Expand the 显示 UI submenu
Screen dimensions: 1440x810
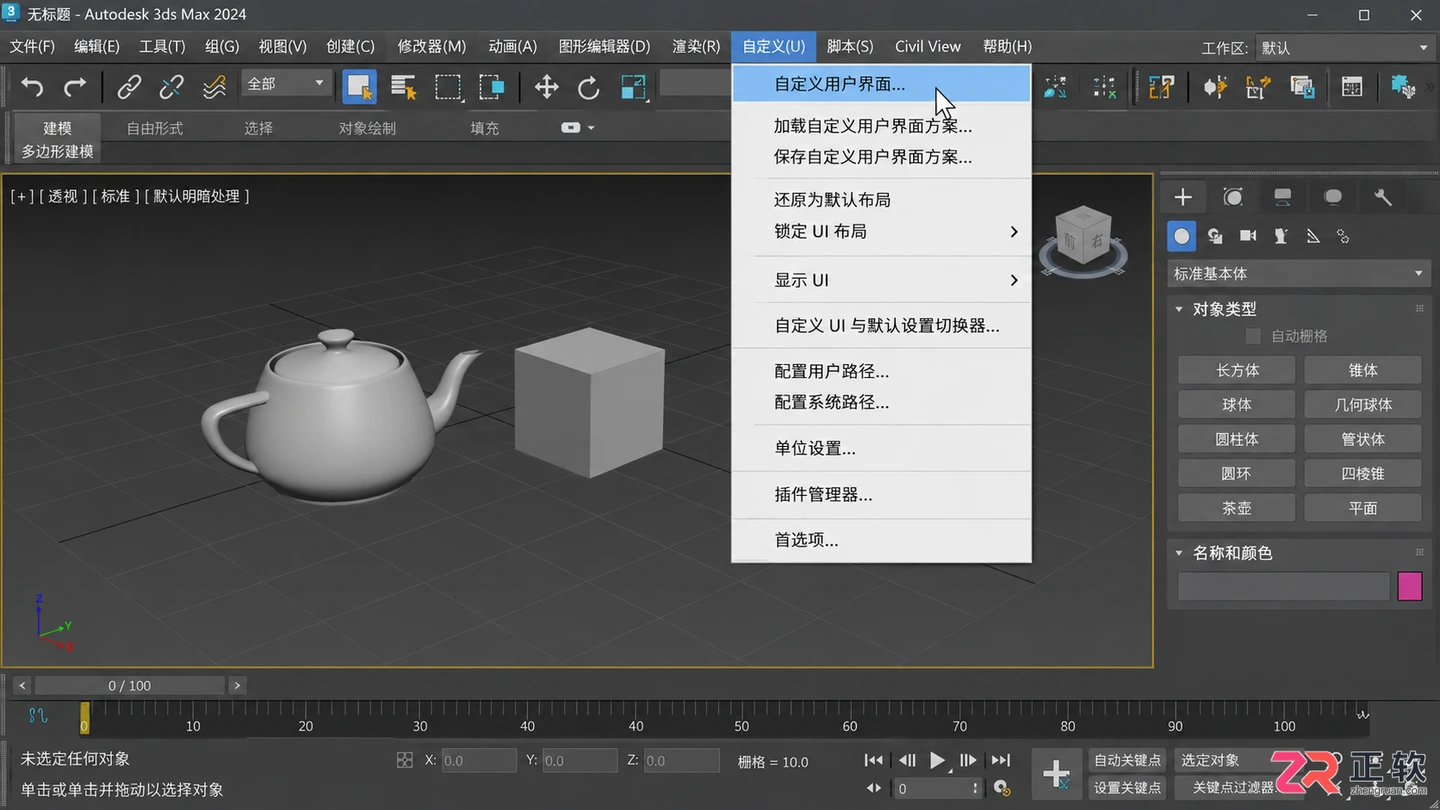click(881, 280)
